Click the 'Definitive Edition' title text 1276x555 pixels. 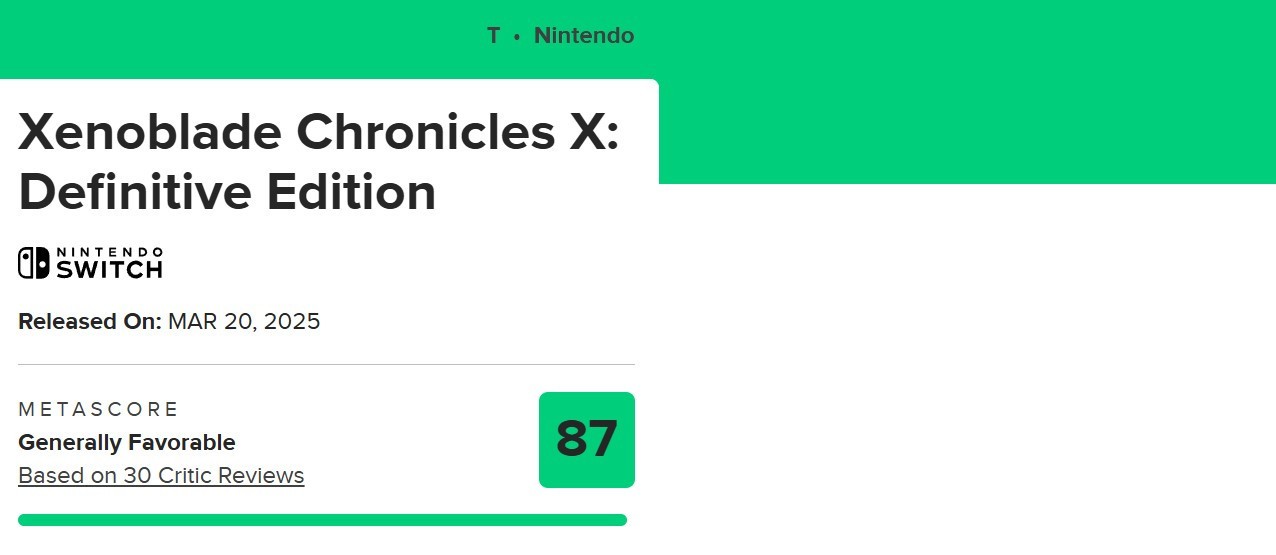(x=227, y=191)
